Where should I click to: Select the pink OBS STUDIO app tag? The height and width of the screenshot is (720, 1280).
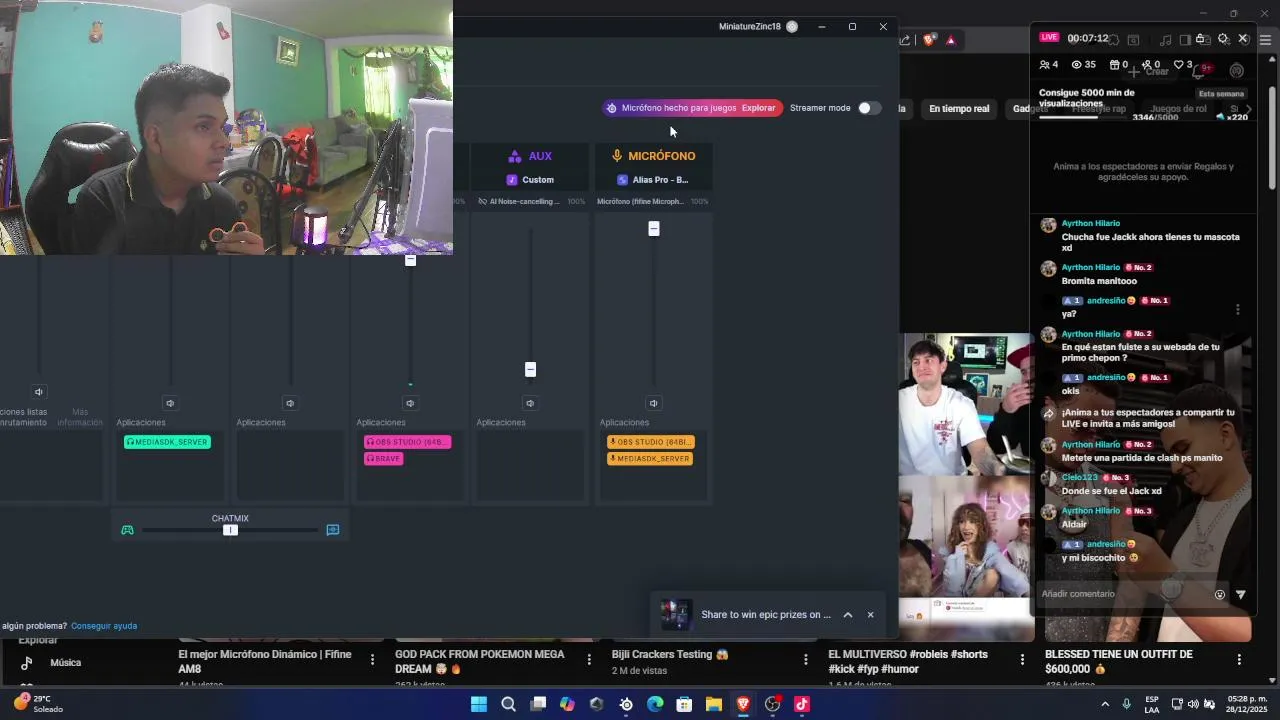click(407, 442)
